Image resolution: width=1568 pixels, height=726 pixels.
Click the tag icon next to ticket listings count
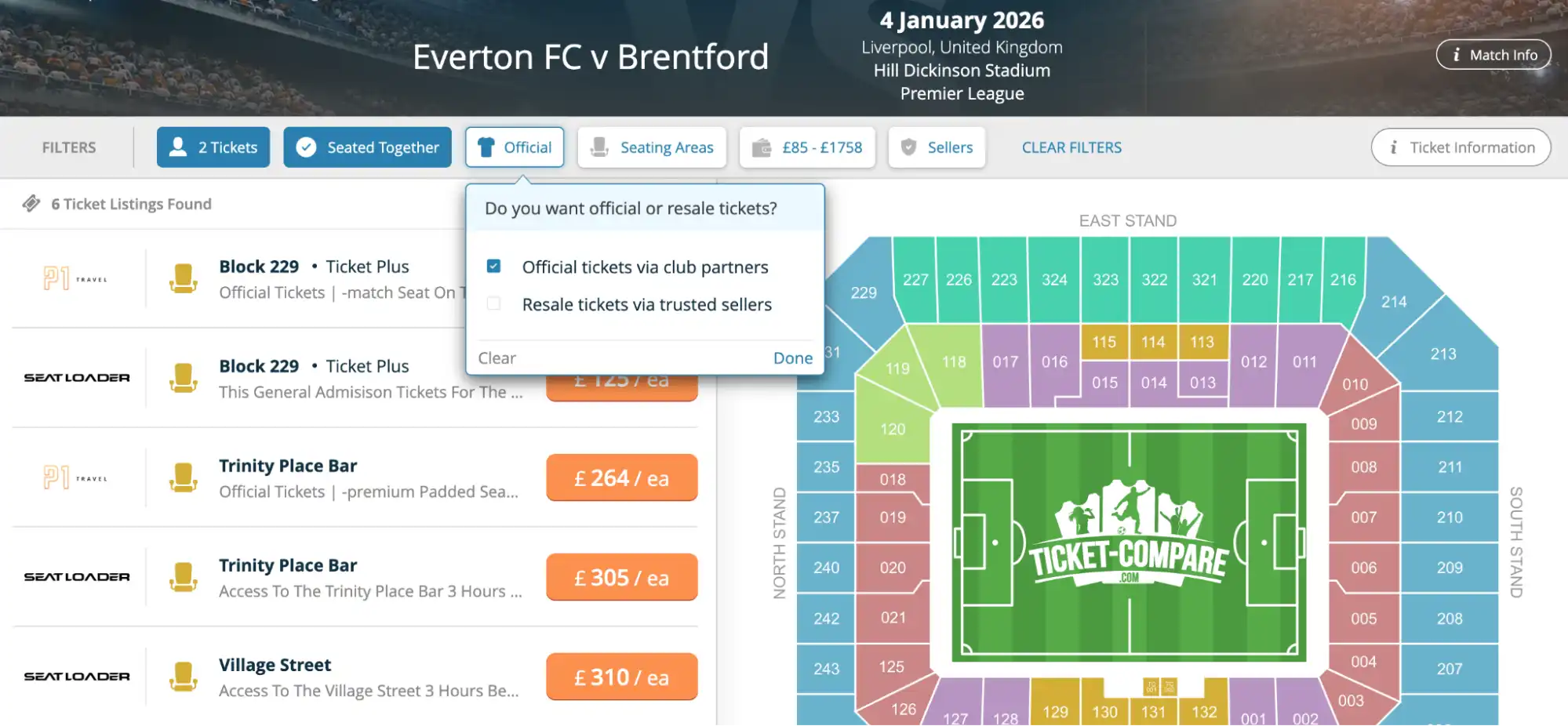31,203
